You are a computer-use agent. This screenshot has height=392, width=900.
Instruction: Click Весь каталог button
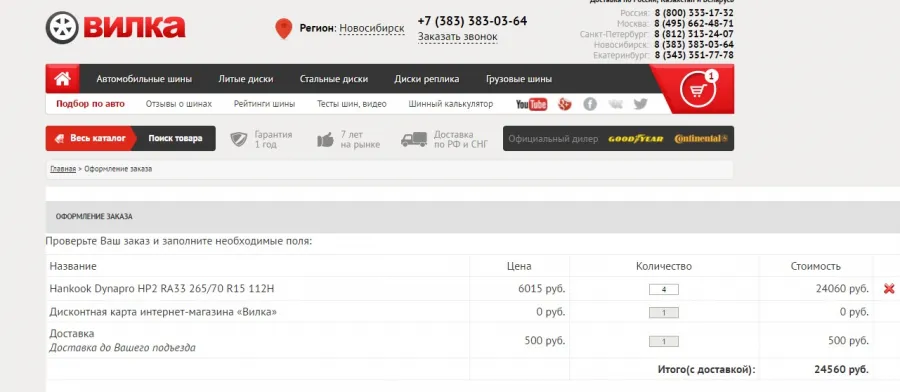(90, 138)
